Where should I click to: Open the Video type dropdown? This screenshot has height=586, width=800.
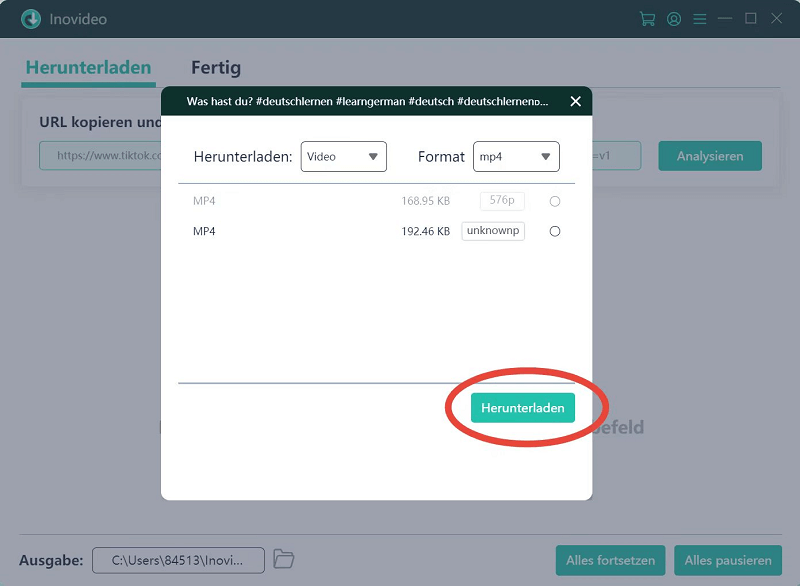(x=343, y=157)
